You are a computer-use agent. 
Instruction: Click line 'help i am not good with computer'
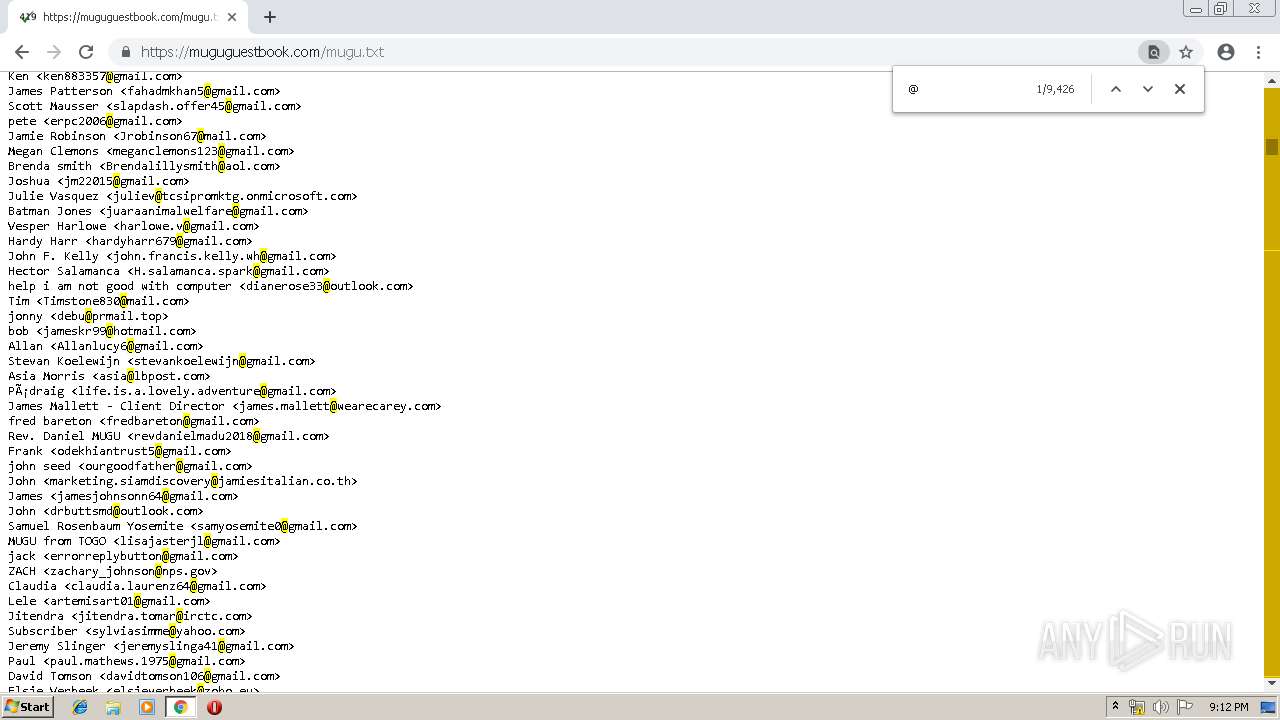pyautogui.click(x=211, y=286)
